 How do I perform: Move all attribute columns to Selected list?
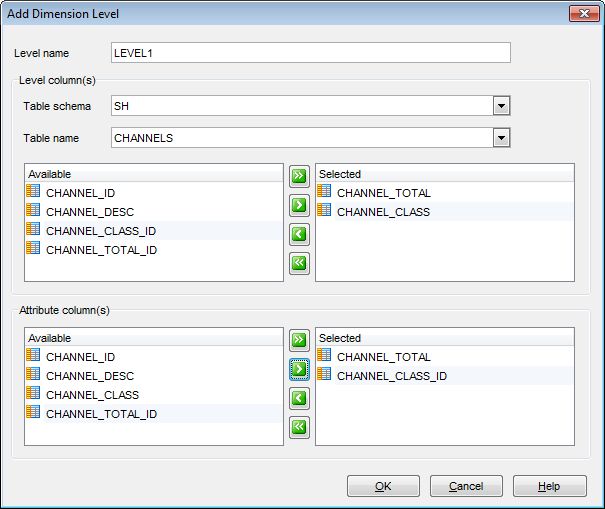tap(299, 341)
